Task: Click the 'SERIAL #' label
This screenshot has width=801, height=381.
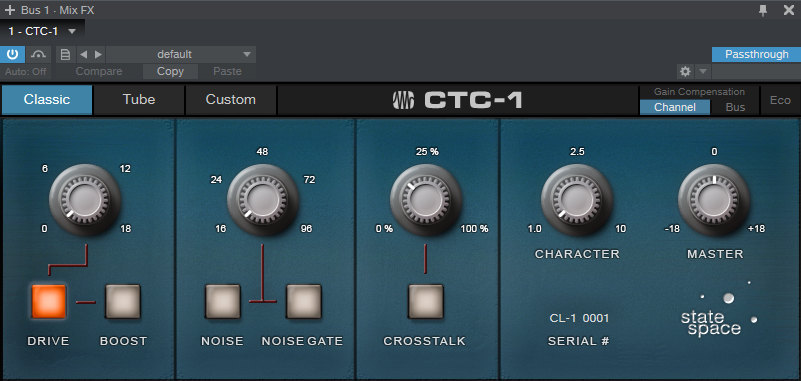Action: (579, 341)
